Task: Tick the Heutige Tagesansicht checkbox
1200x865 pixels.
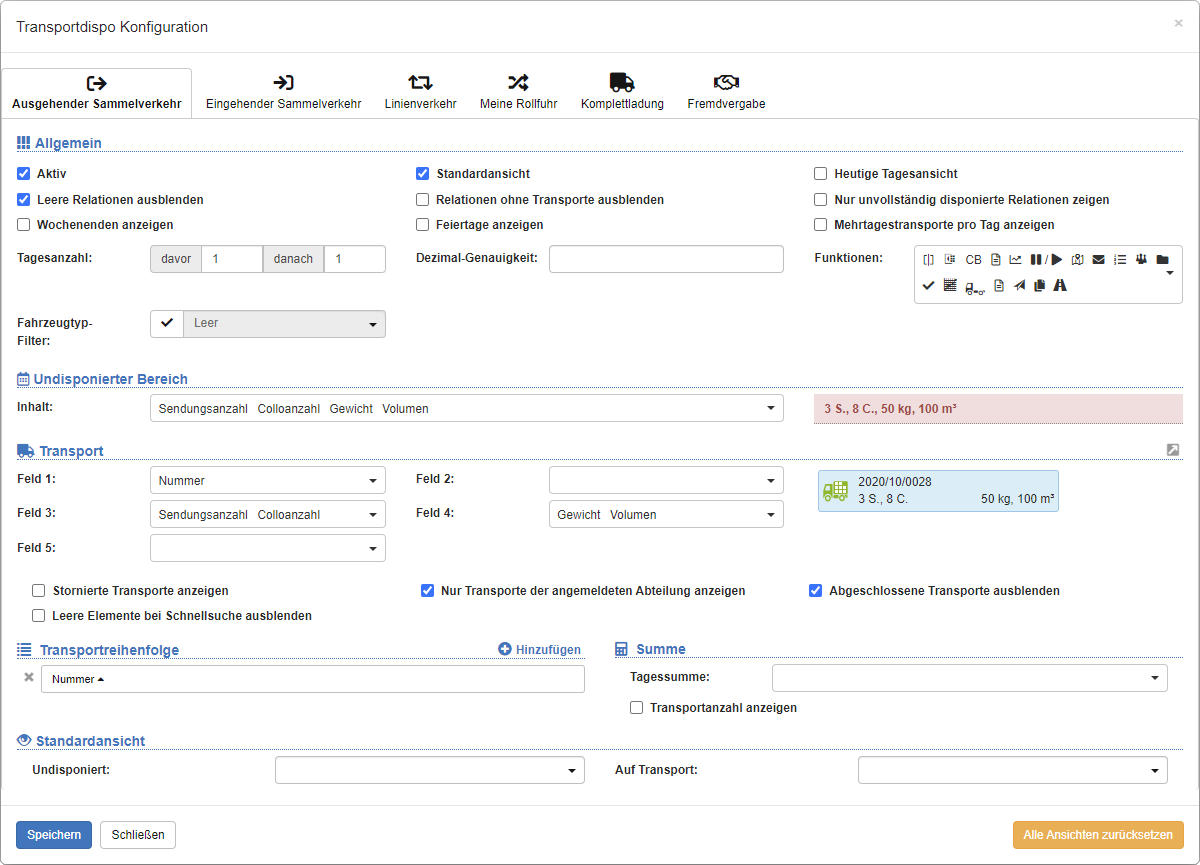Action: click(x=821, y=174)
